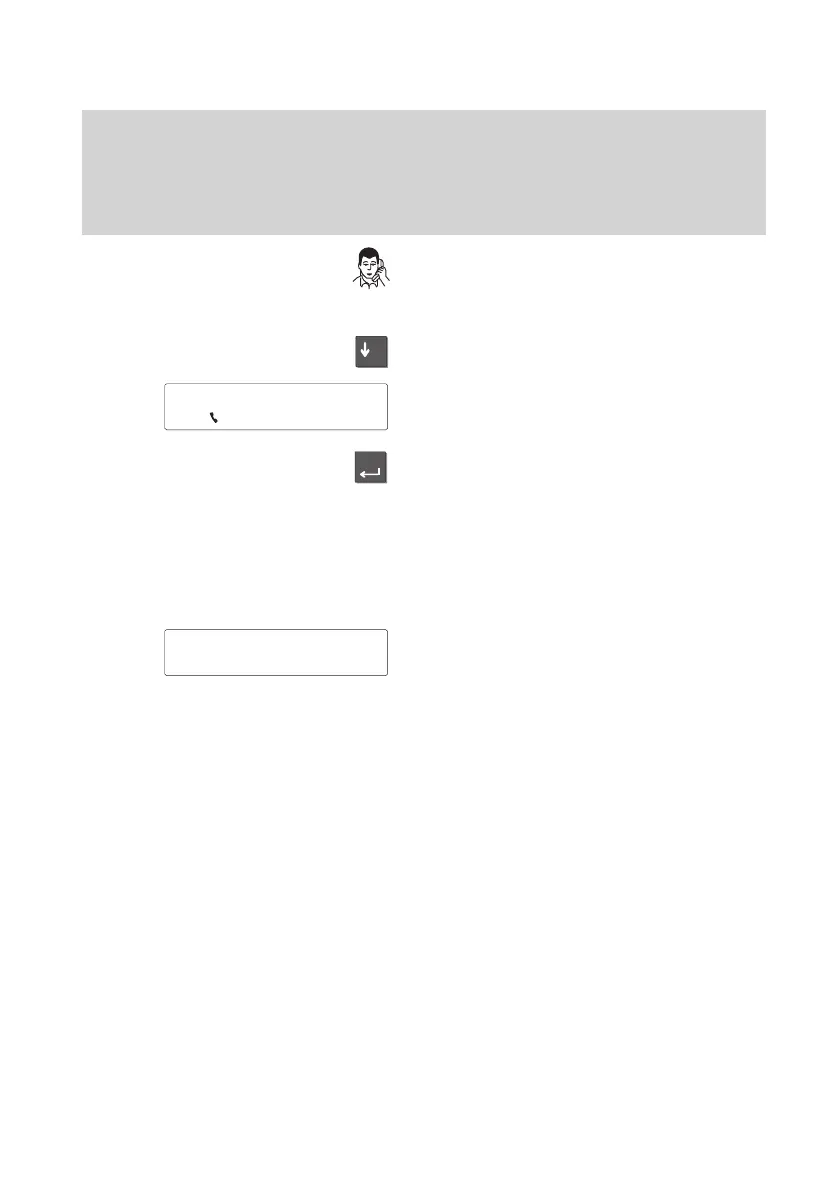The image size is (839, 1193).
Task: Tap the dark key with return arrow
Action: (x=371, y=467)
